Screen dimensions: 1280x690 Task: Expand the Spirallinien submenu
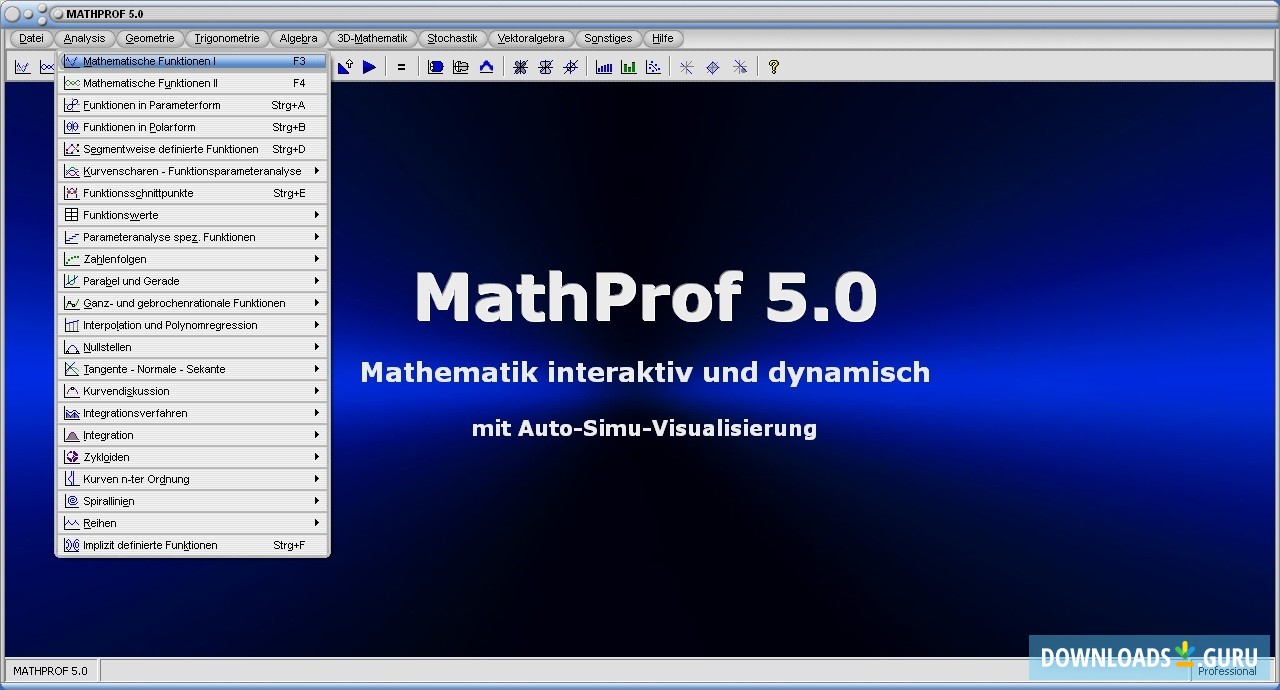(x=318, y=500)
